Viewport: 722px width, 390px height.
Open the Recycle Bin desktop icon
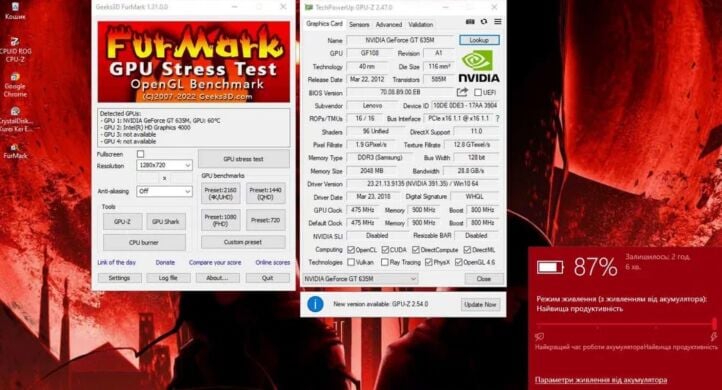[x=15, y=11]
